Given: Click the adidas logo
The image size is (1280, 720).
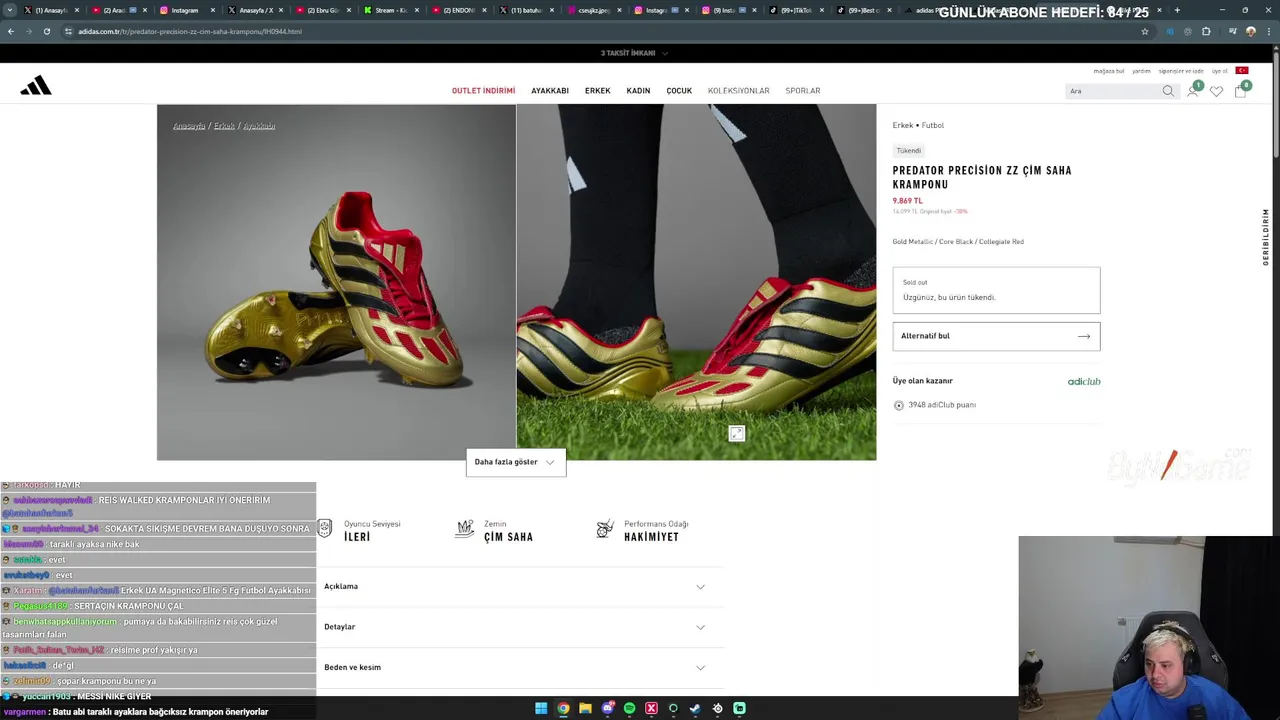Looking at the screenshot, I should 36,86.
